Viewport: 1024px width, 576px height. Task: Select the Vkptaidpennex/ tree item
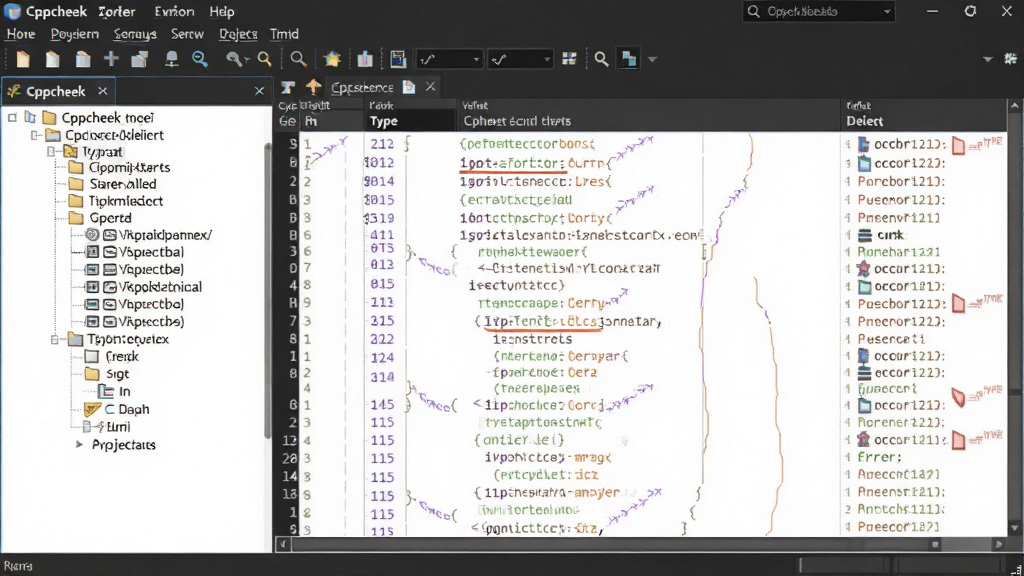[166, 234]
